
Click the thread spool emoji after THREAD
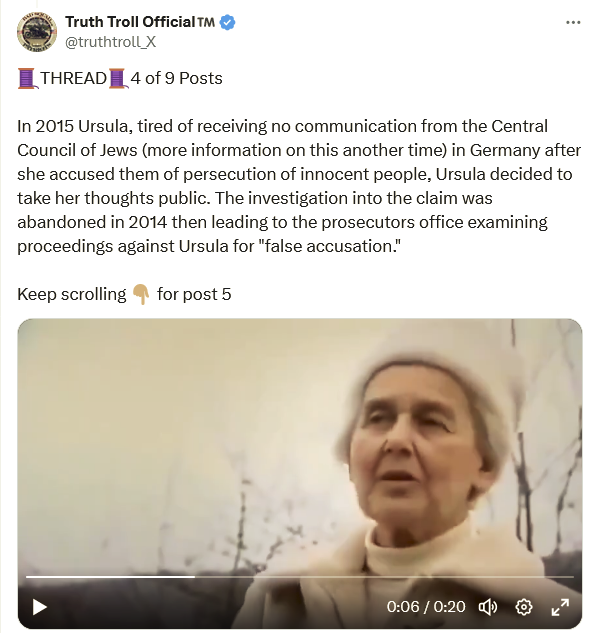click(x=118, y=79)
